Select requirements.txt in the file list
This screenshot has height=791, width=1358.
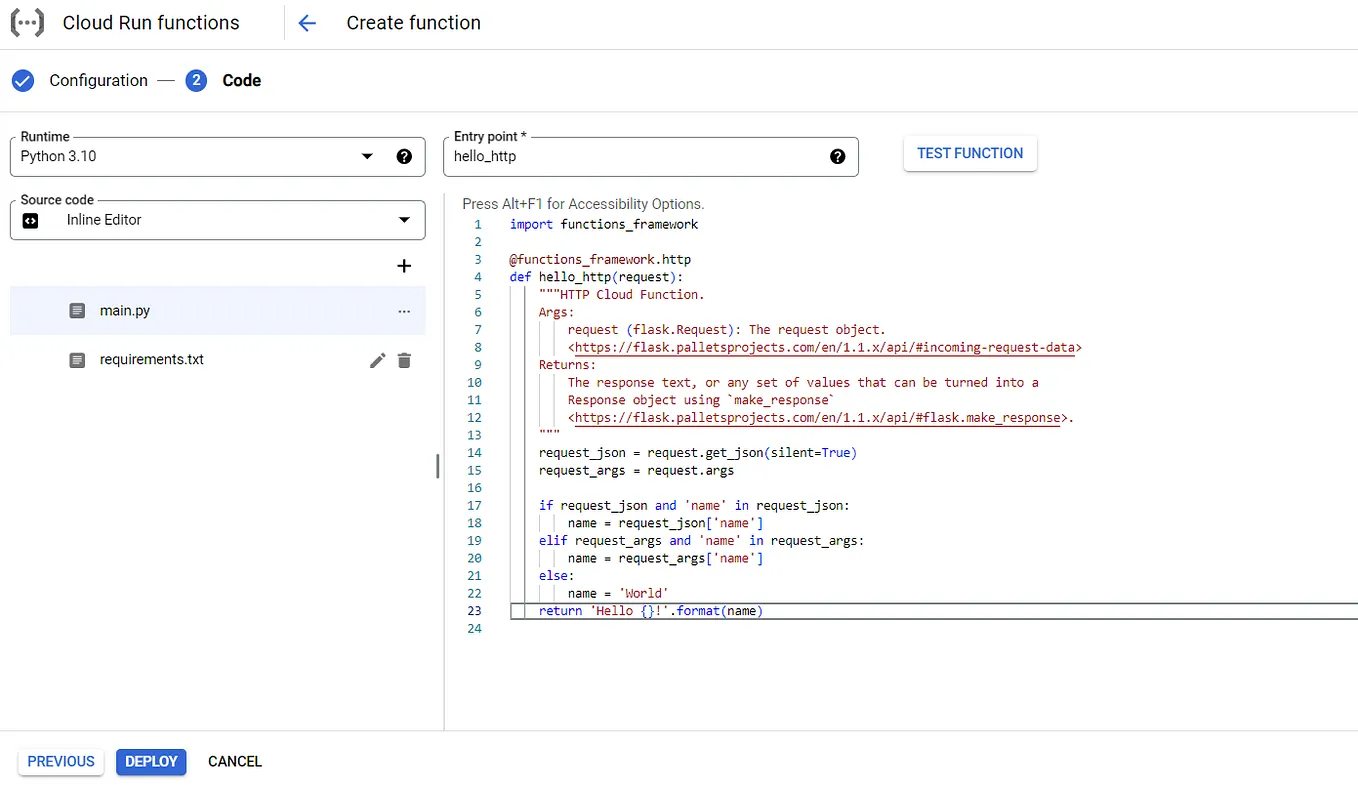150,360
